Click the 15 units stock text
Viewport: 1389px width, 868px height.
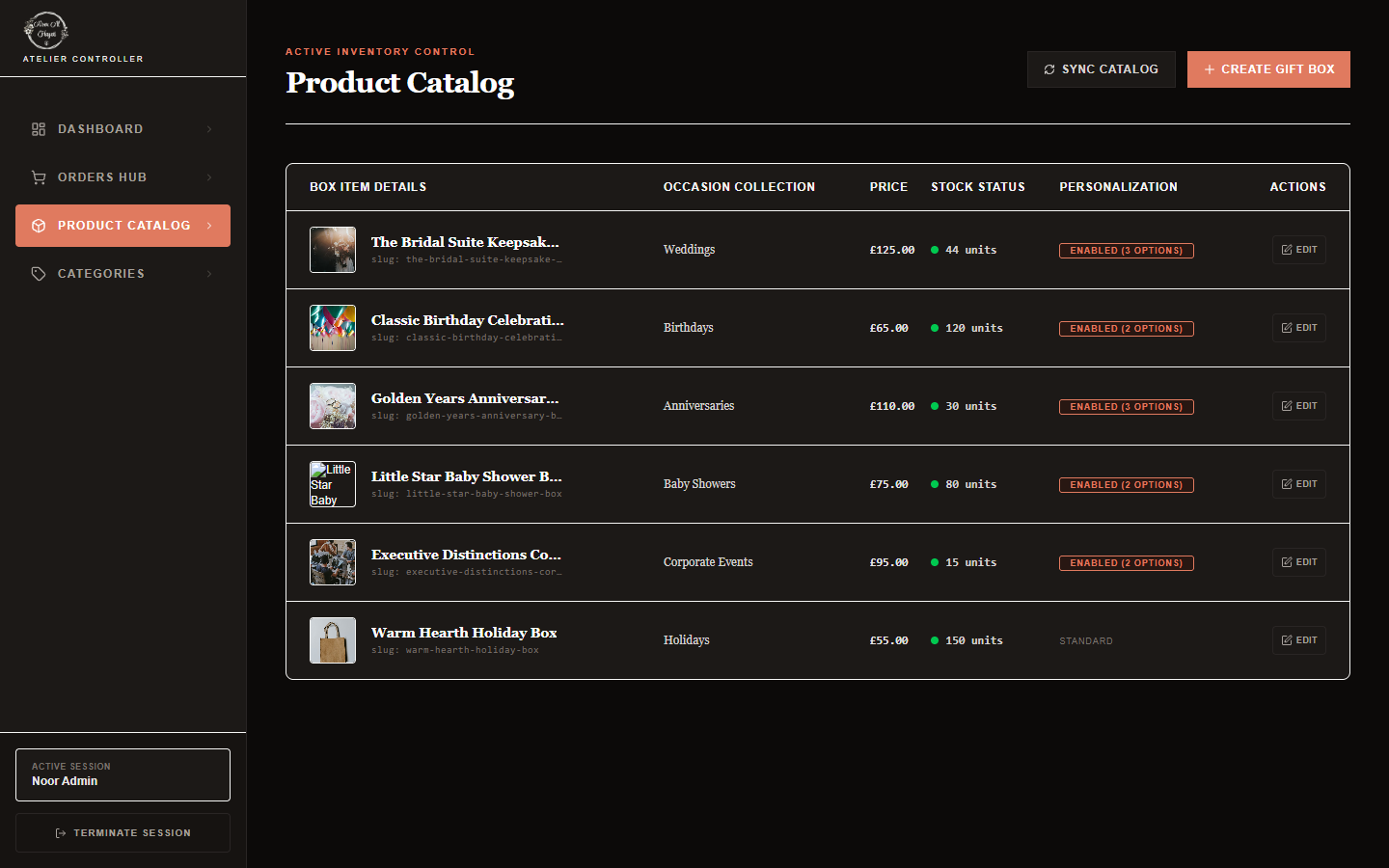pyautogui.click(x=971, y=562)
